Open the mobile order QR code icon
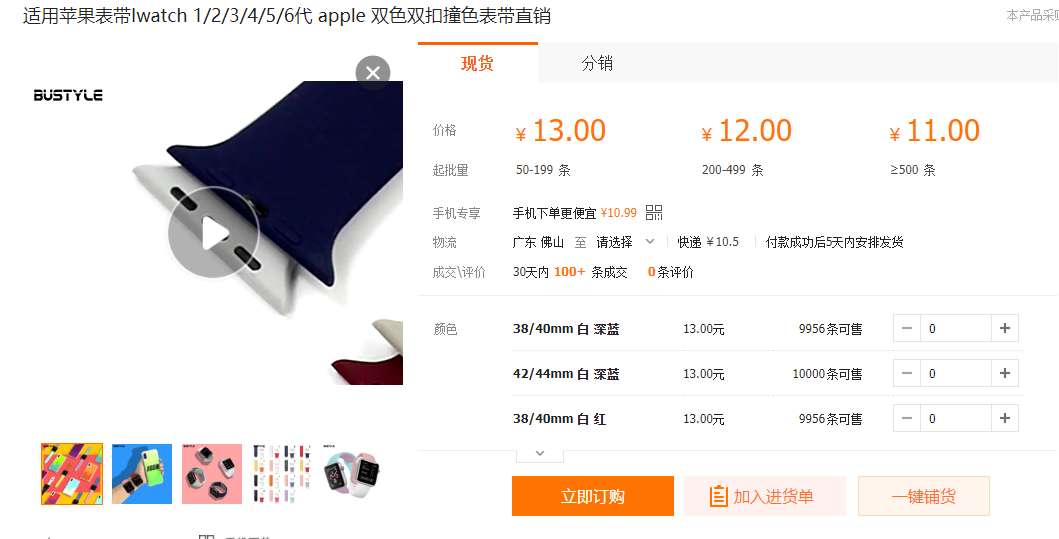This screenshot has height=539, width=1059. (654, 213)
